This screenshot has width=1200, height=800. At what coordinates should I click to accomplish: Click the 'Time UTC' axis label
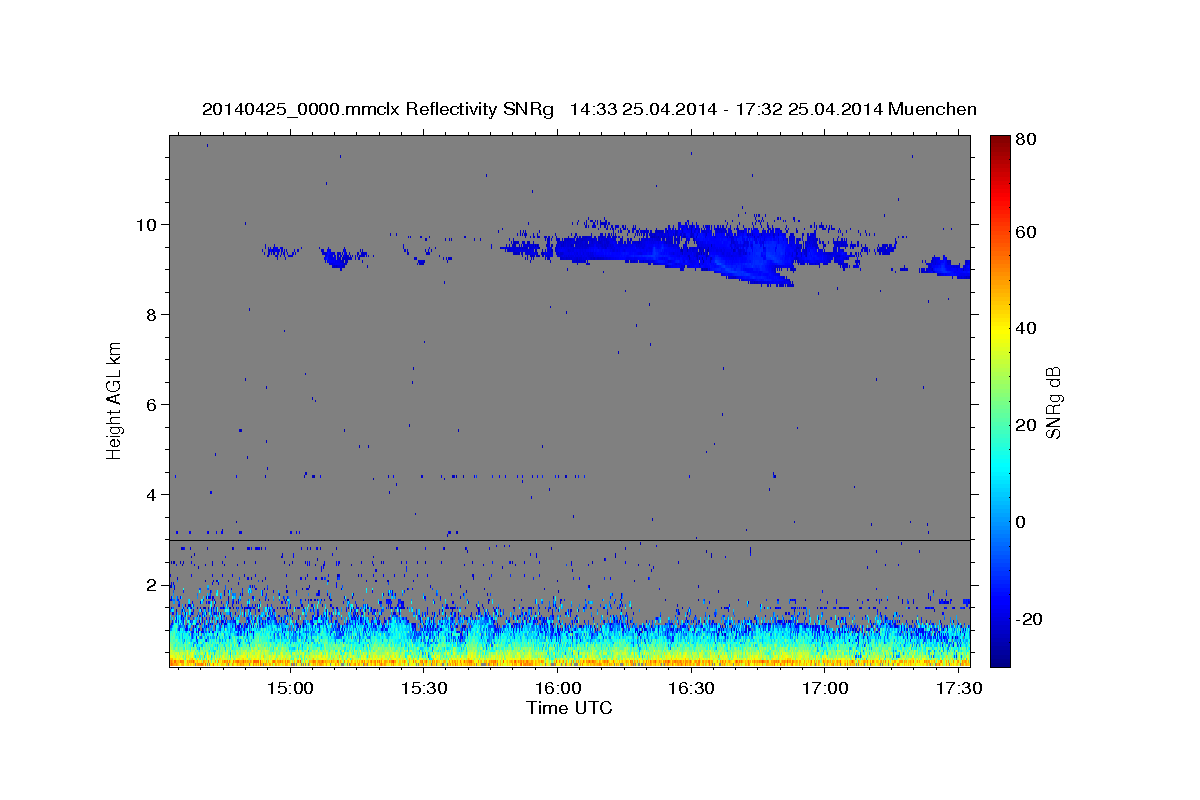(569, 708)
